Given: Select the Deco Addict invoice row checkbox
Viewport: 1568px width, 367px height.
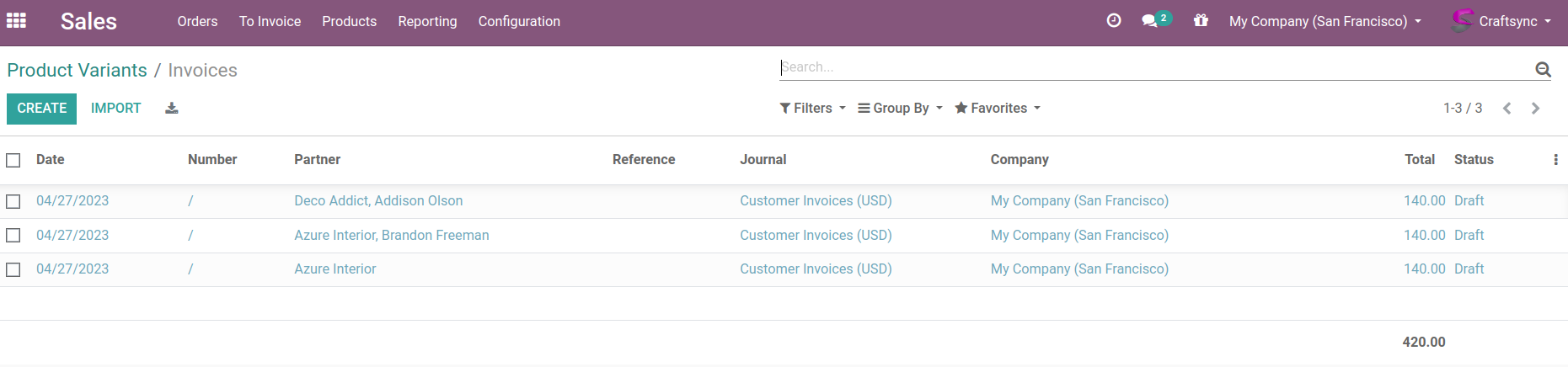Looking at the screenshot, I should (13, 201).
